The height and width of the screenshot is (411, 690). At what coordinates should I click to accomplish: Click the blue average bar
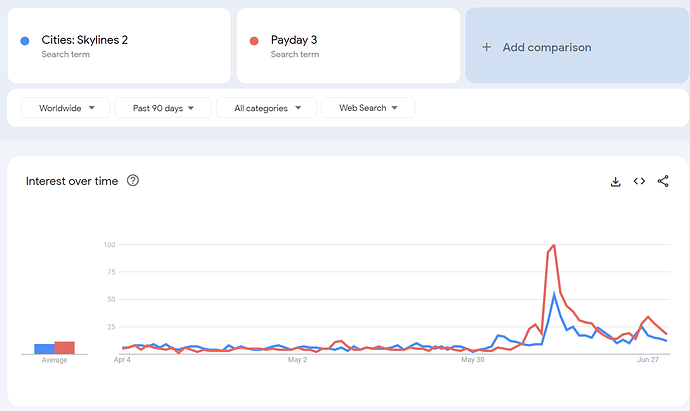(44, 349)
